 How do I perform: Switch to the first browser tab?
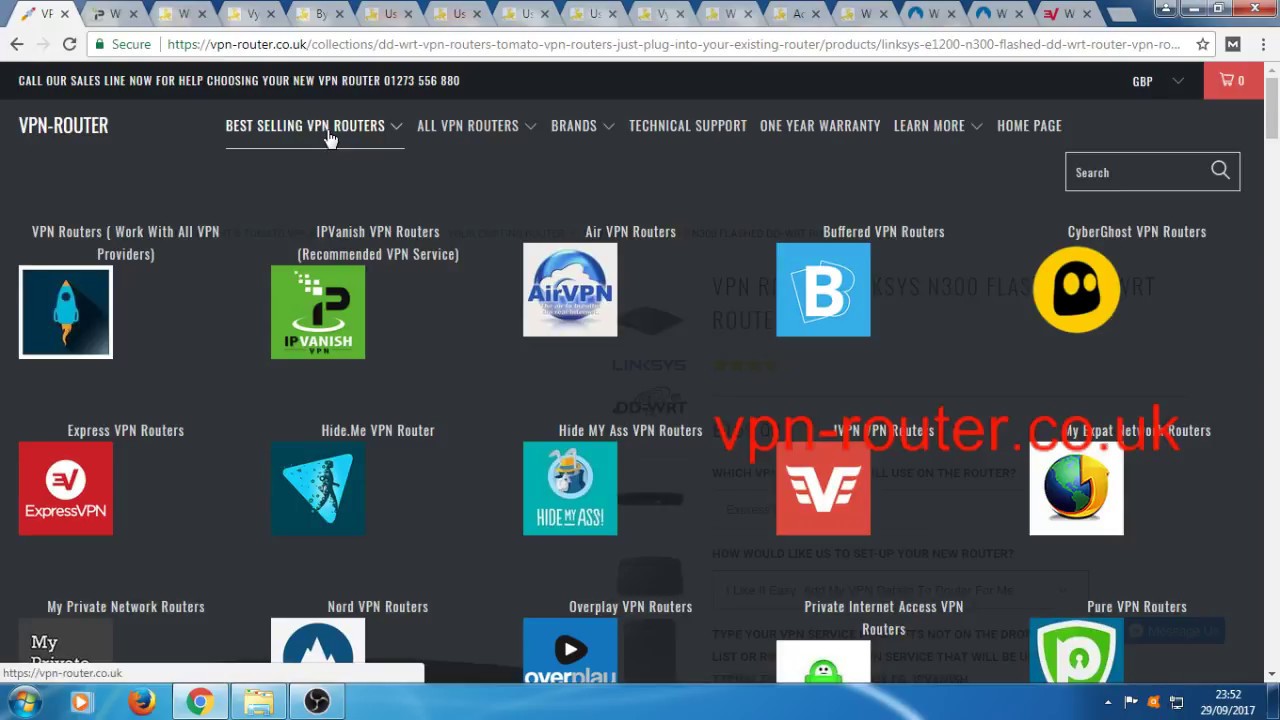(45, 14)
